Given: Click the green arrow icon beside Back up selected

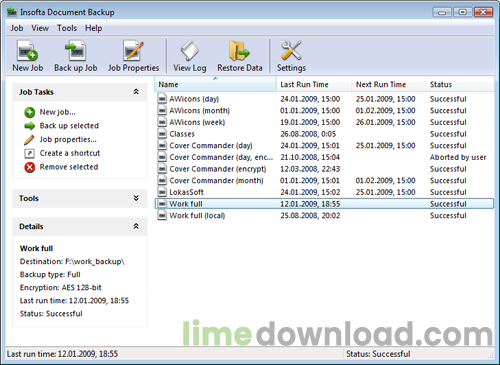Looking at the screenshot, I should click(x=29, y=126).
